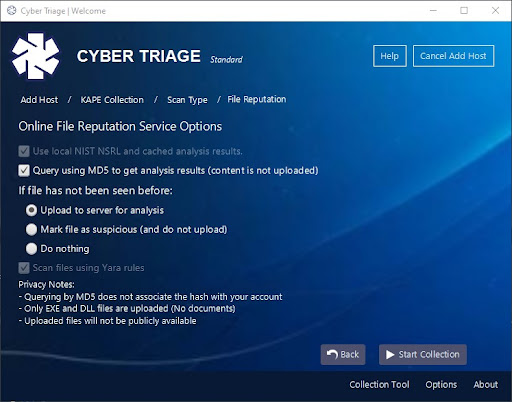
Task: Uncheck the Query using MD5 option
Action: 24,171
